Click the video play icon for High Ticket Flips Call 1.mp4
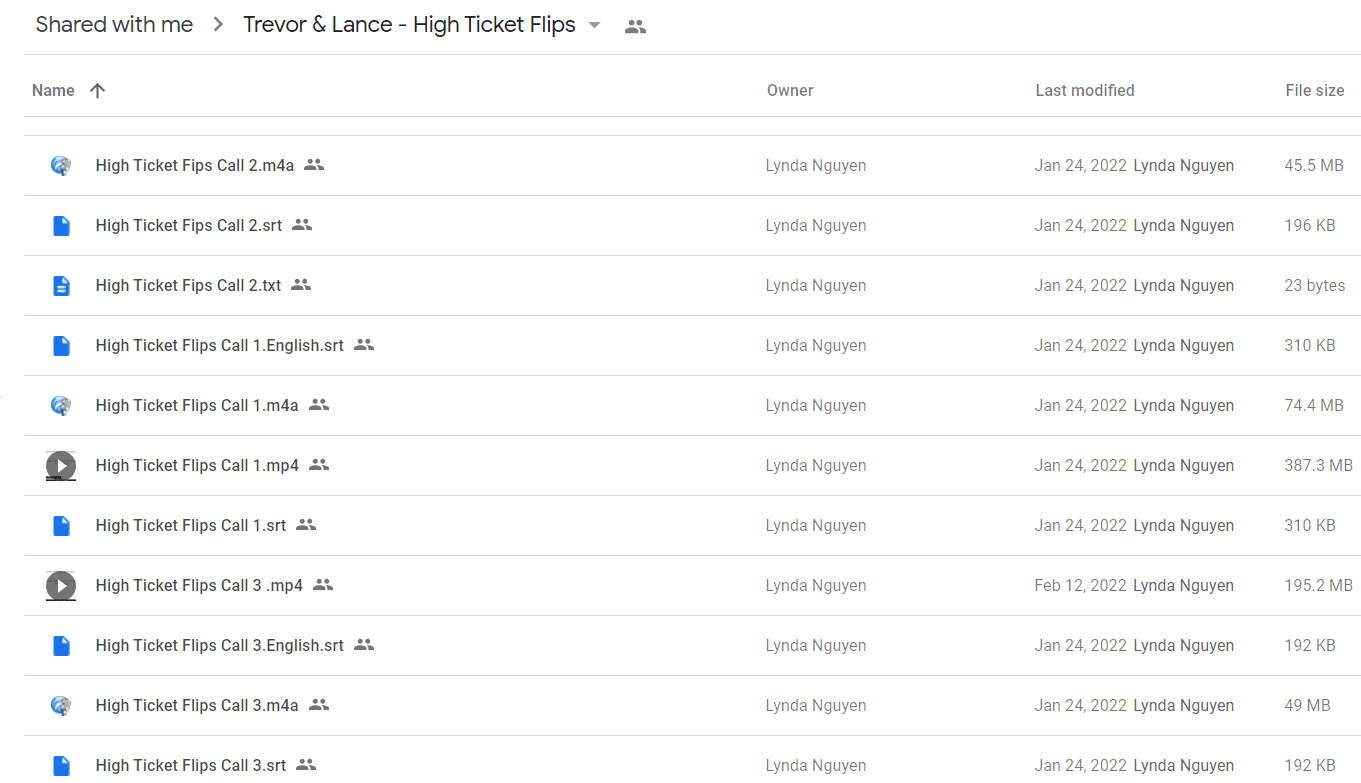This screenshot has width=1361, height=783. [61, 466]
